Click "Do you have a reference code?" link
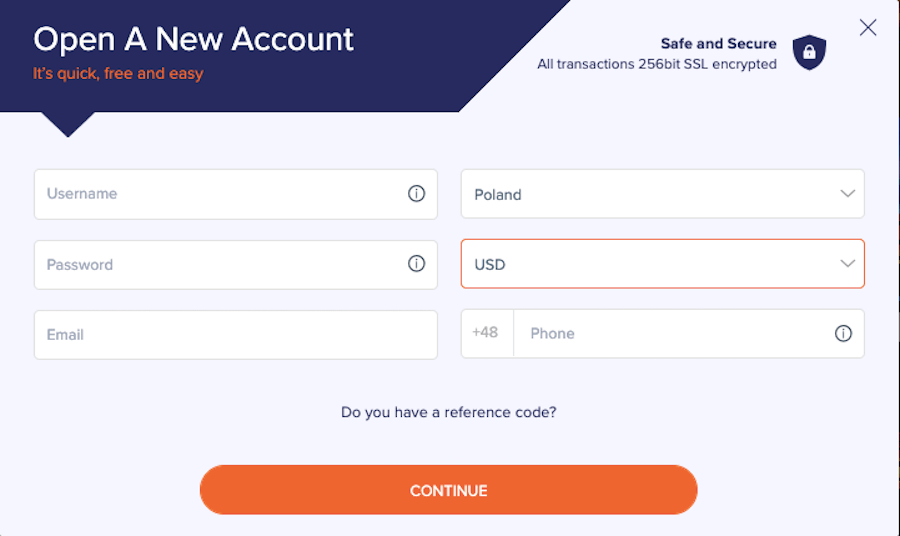 pyautogui.click(x=449, y=412)
